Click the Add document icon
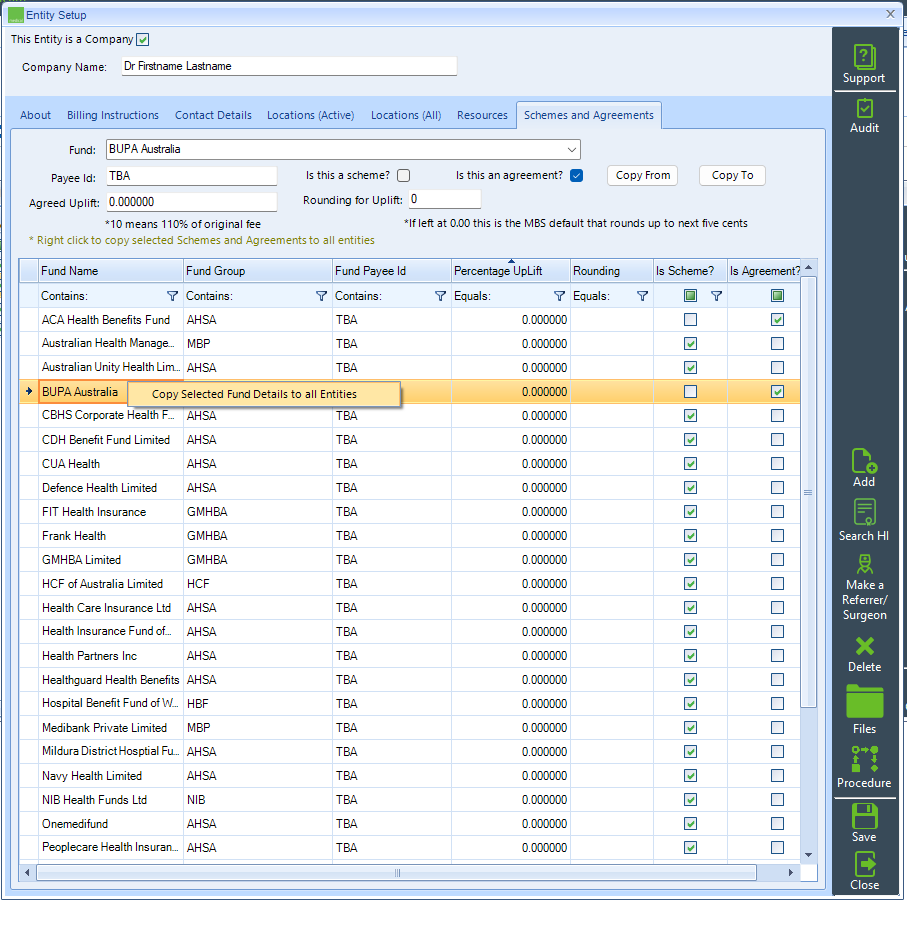 (x=864, y=461)
